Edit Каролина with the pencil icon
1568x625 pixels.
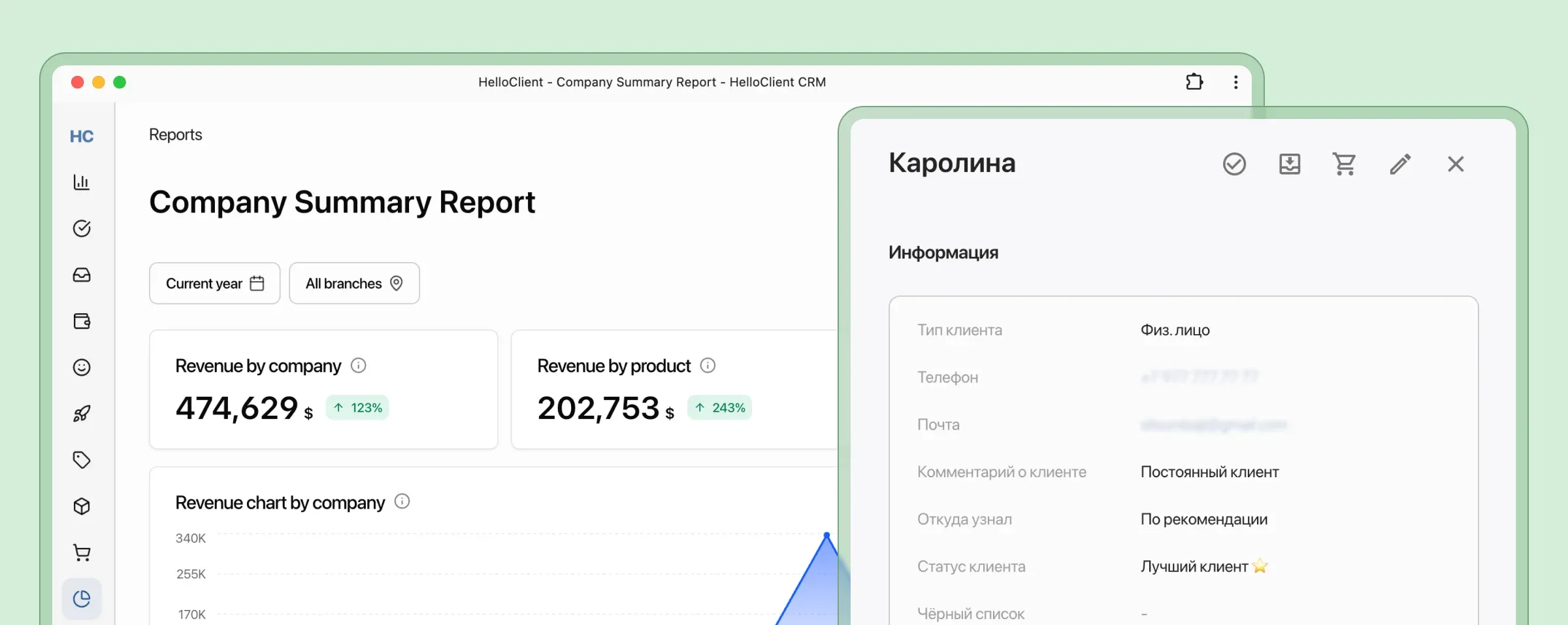tap(1400, 164)
